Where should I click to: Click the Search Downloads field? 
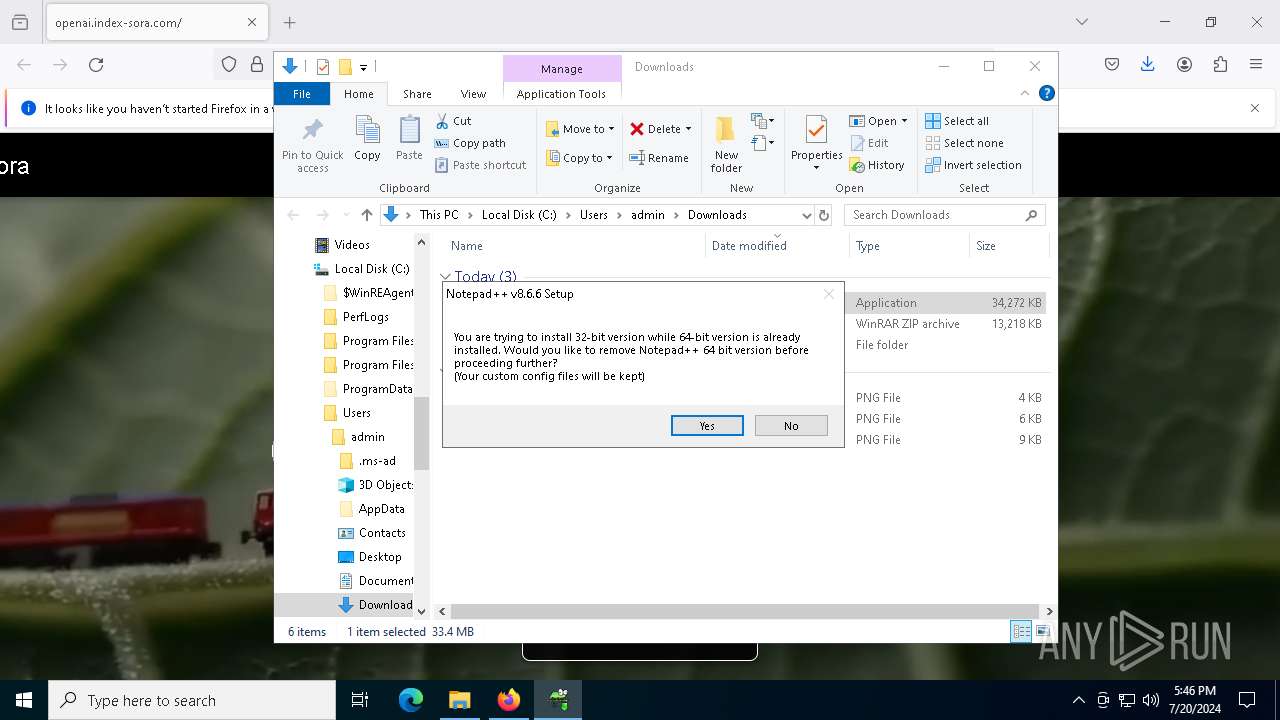point(944,215)
